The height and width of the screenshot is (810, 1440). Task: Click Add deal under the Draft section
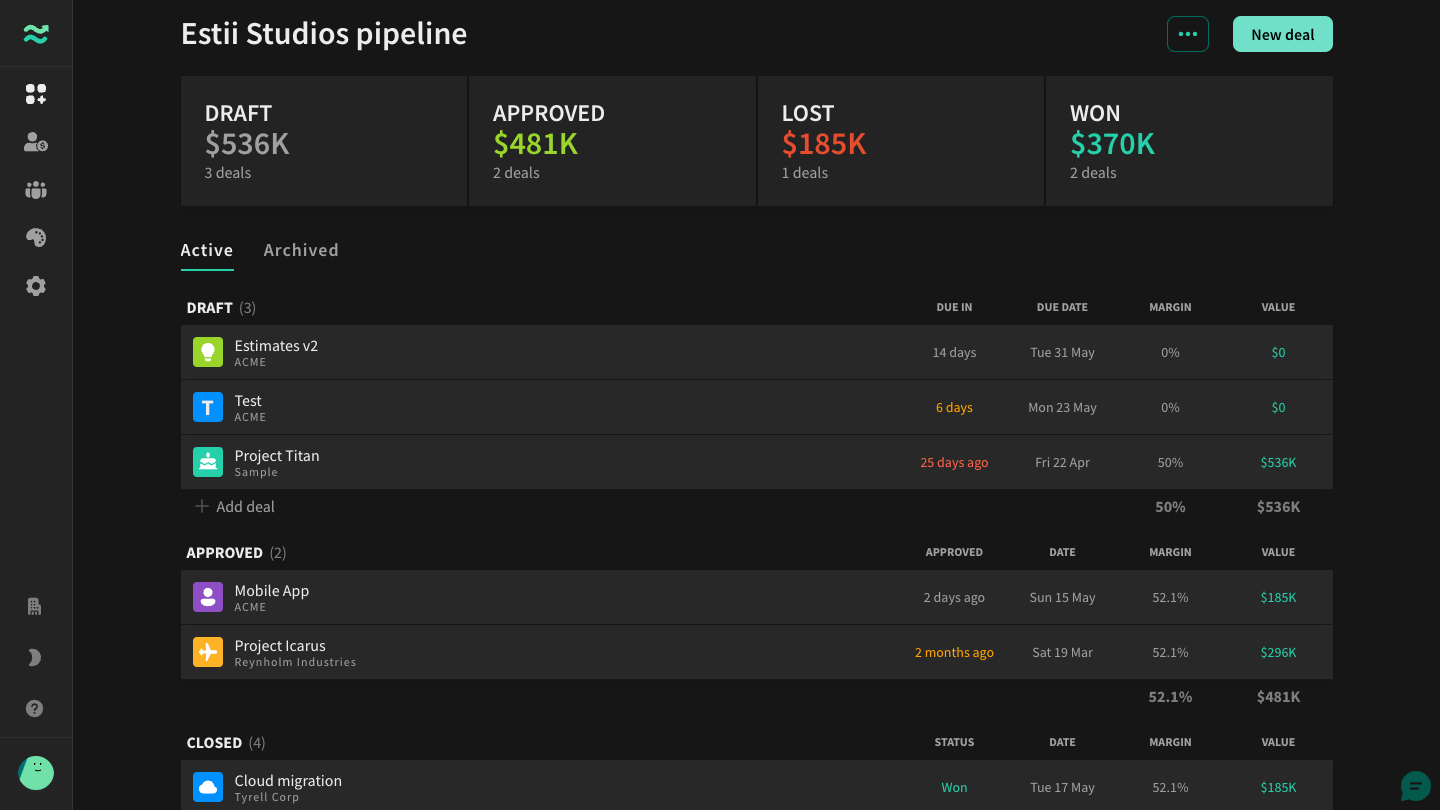click(x=235, y=507)
